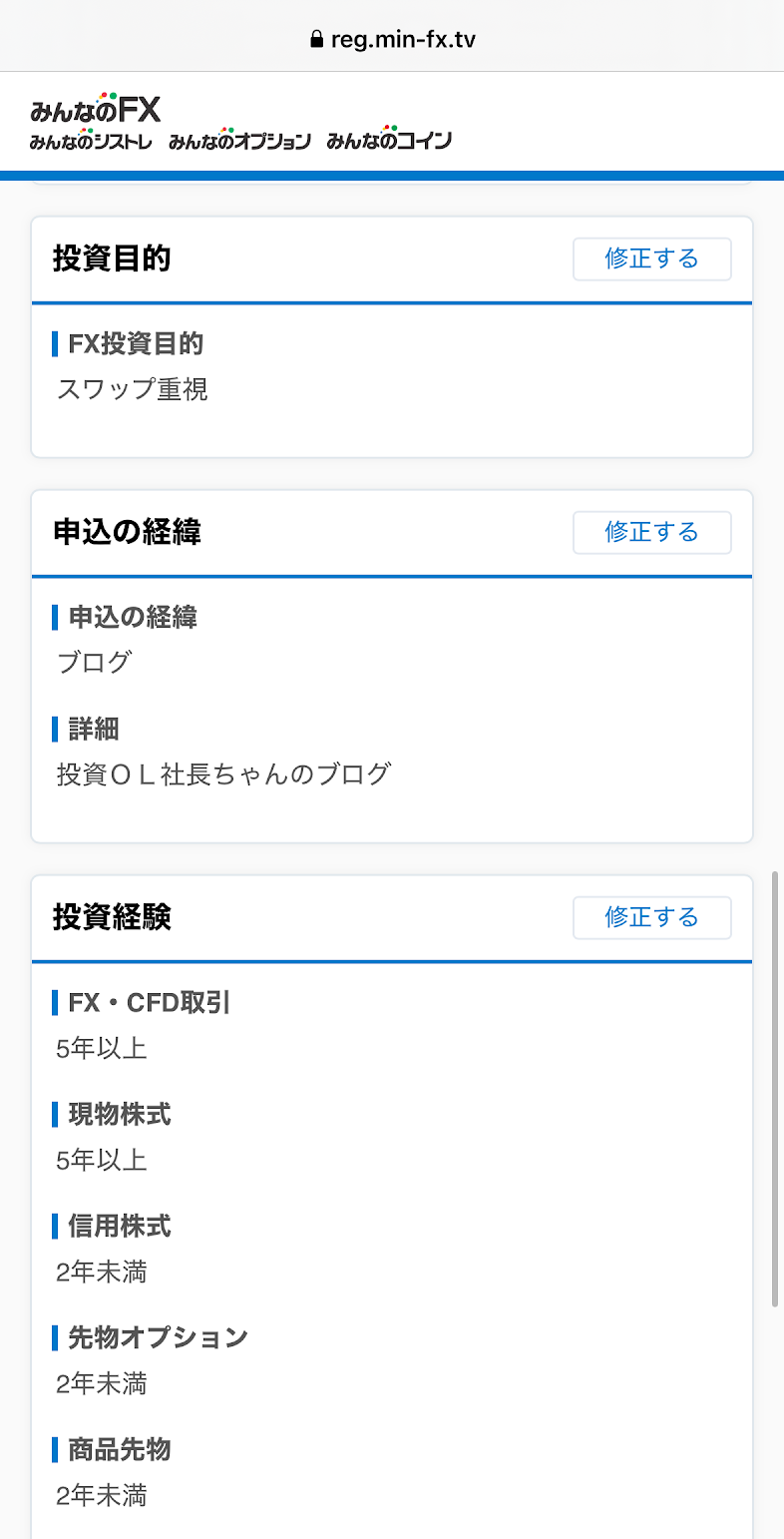The height and width of the screenshot is (1539, 784).
Task: Select the スワップ重視 value text
Action: 133,389
